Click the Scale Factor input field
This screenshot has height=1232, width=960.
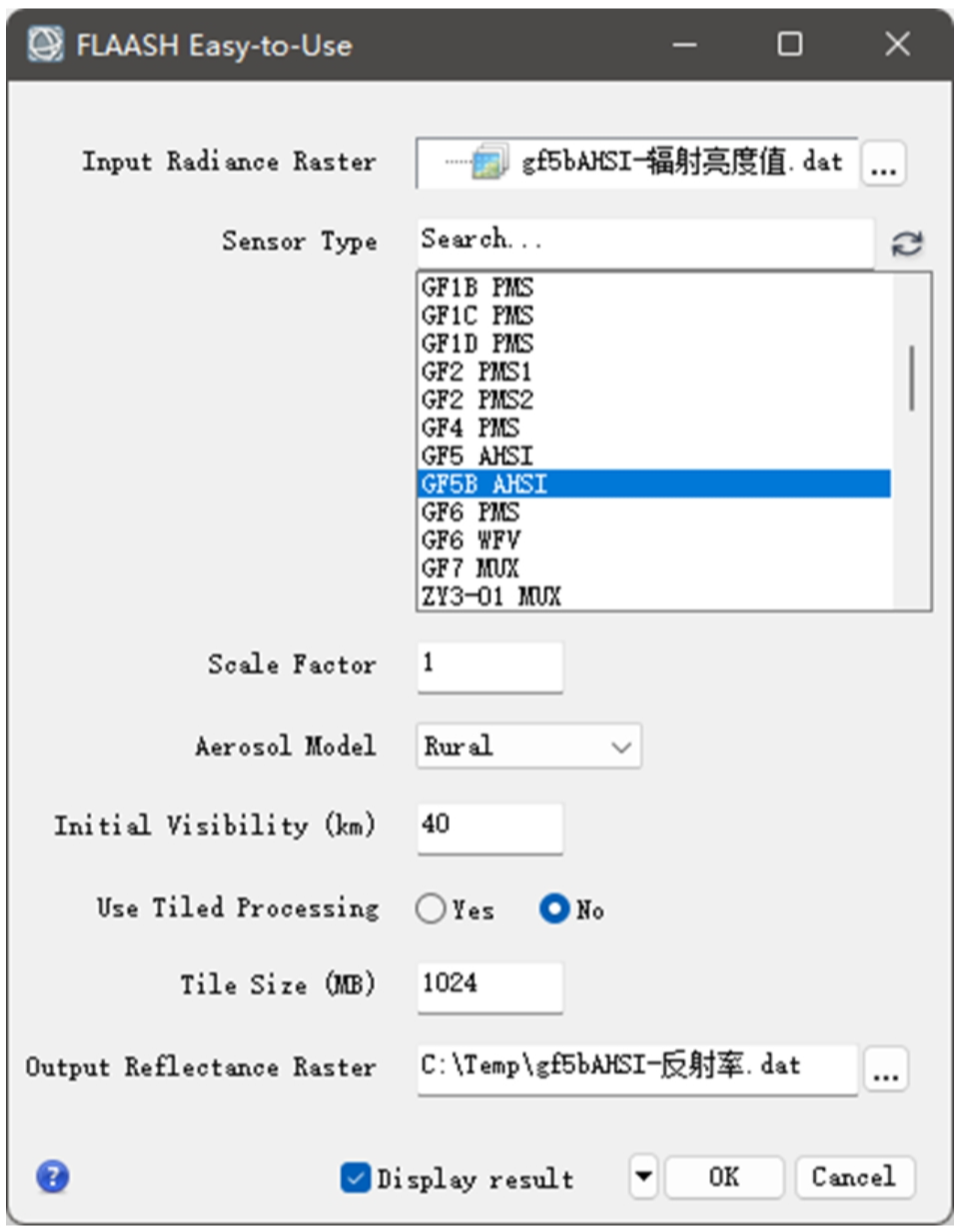489,665
